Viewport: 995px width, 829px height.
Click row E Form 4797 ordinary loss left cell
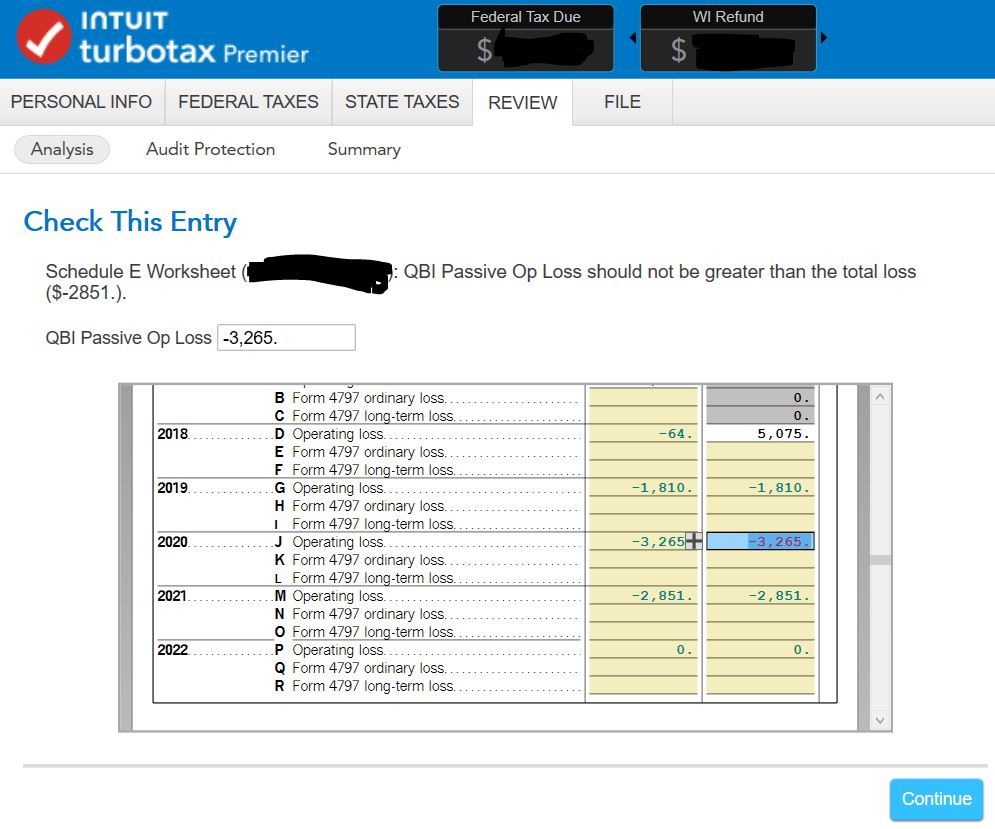(x=643, y=451)
